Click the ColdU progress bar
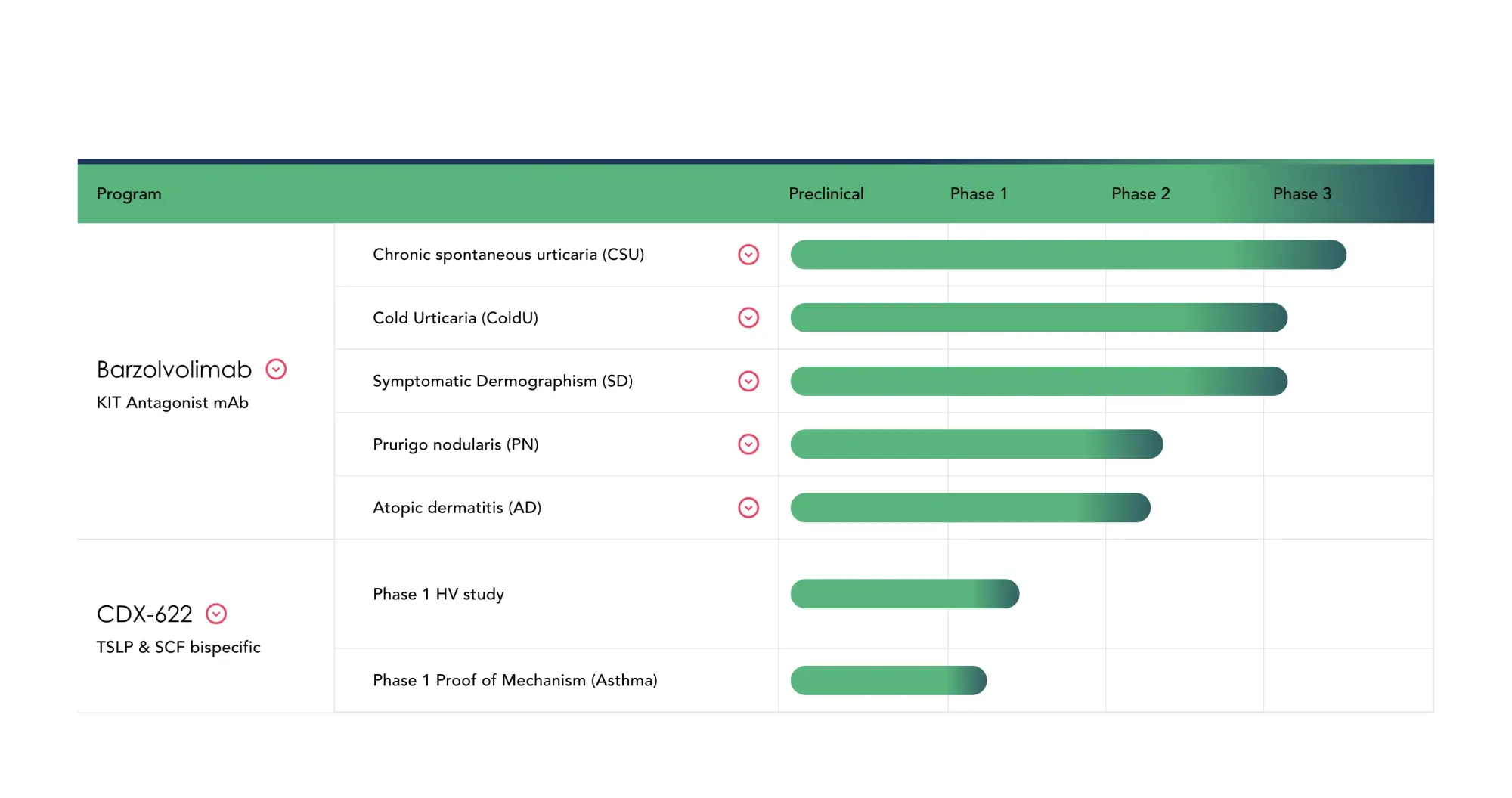The image size is (1512, 798). click(1039, 317)
